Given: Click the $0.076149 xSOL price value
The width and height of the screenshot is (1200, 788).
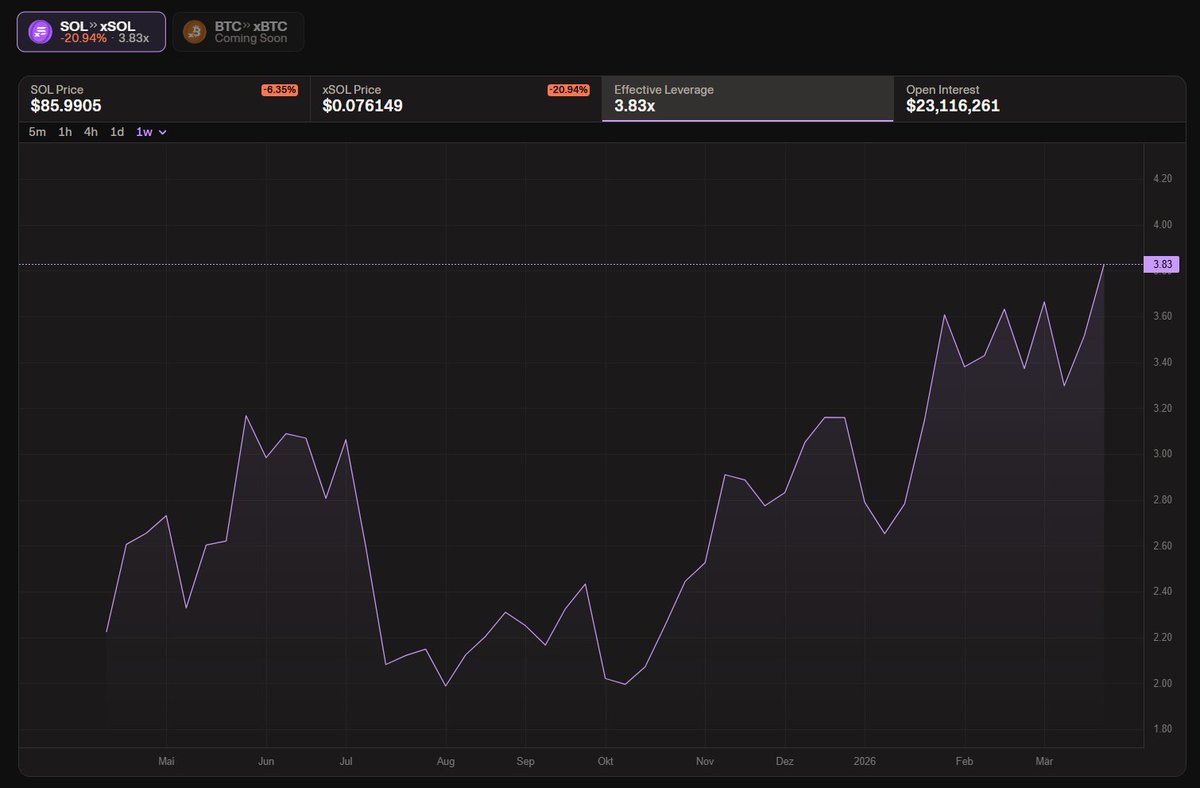Looking at the screenshot, I should coord(362,105).
